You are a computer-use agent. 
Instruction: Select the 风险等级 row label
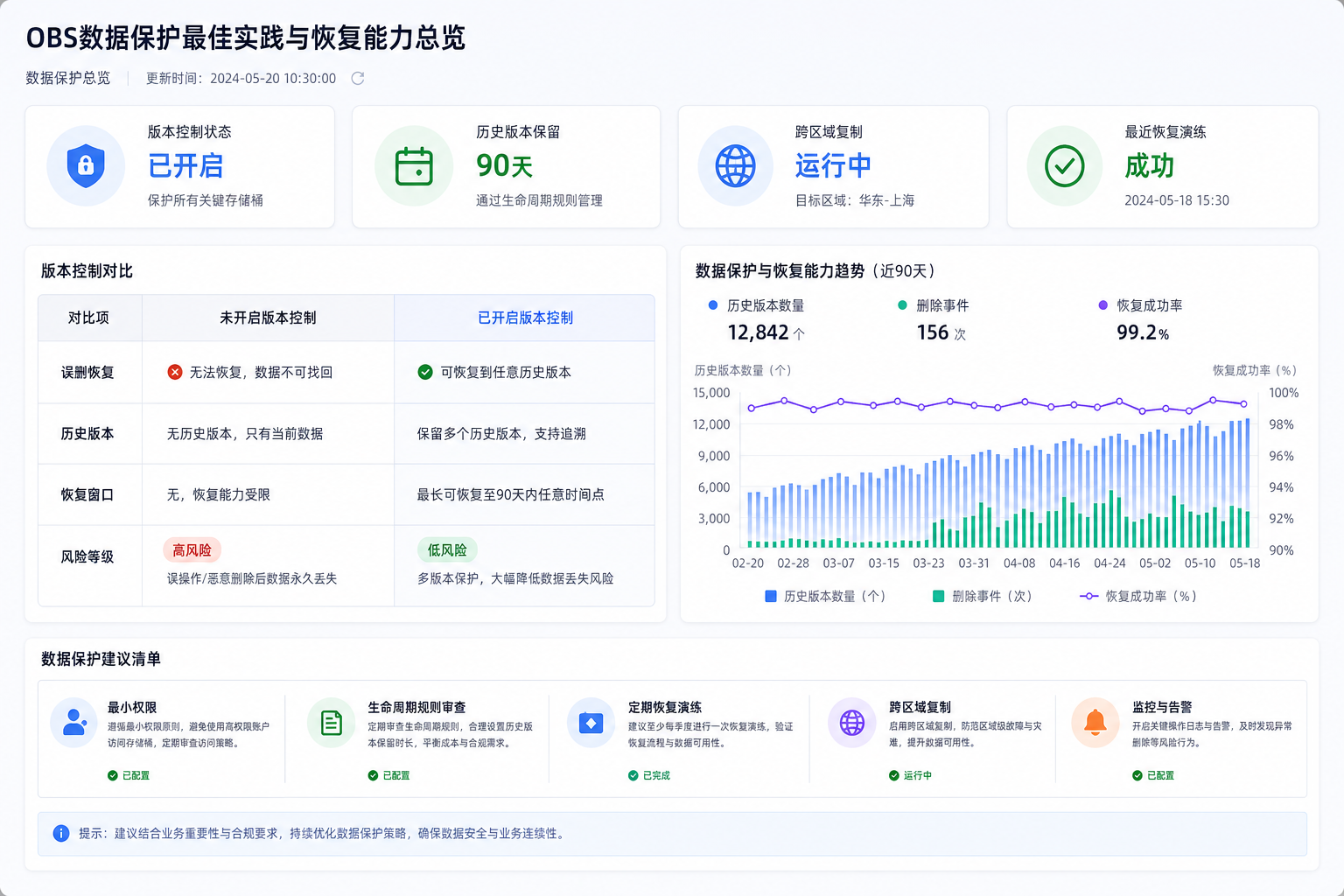coord(87,556)
